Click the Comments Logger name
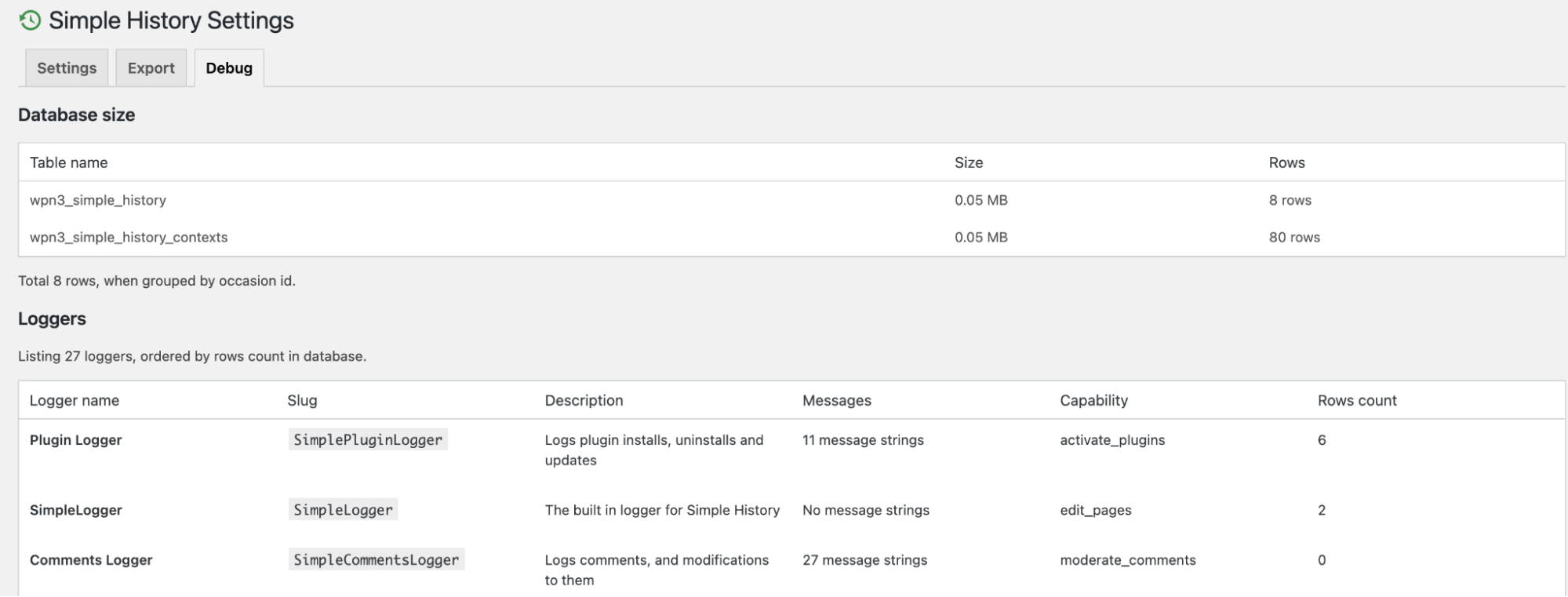 (91, 560)
